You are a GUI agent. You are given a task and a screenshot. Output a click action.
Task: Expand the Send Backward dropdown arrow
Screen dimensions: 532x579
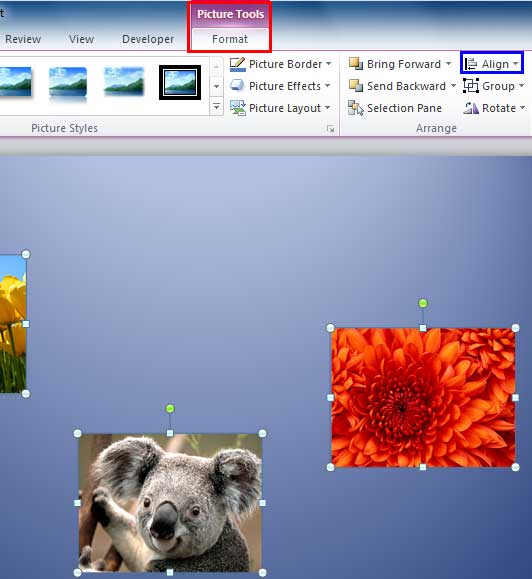453,86
